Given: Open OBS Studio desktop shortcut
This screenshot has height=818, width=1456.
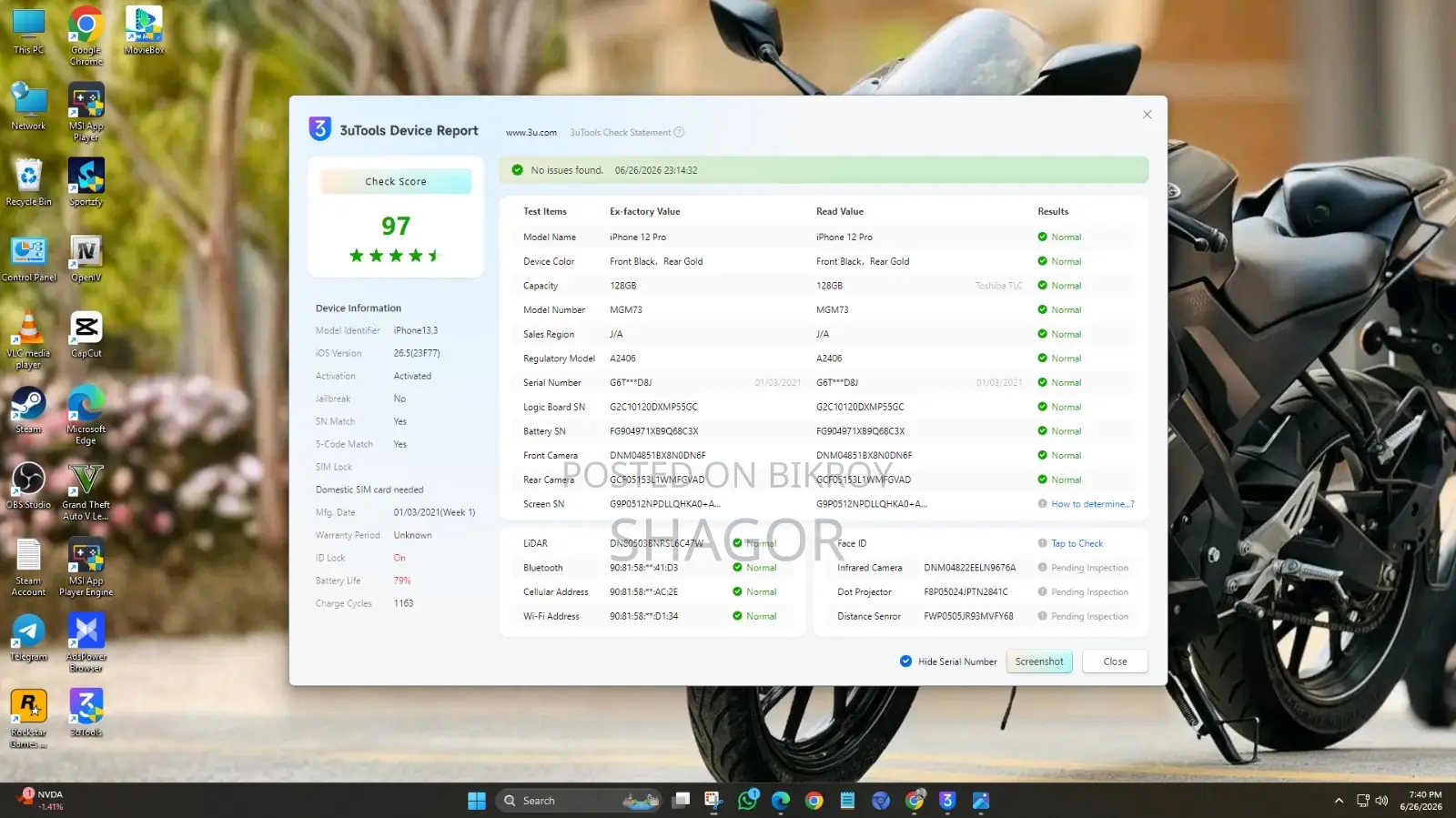Looking at the screenshot, I should (28, 486).
